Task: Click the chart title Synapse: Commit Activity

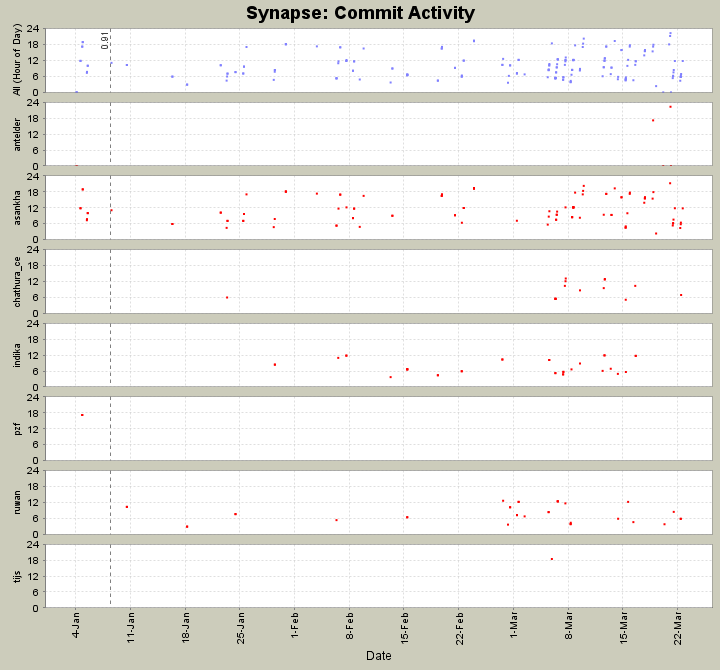Action: point(360,13)
